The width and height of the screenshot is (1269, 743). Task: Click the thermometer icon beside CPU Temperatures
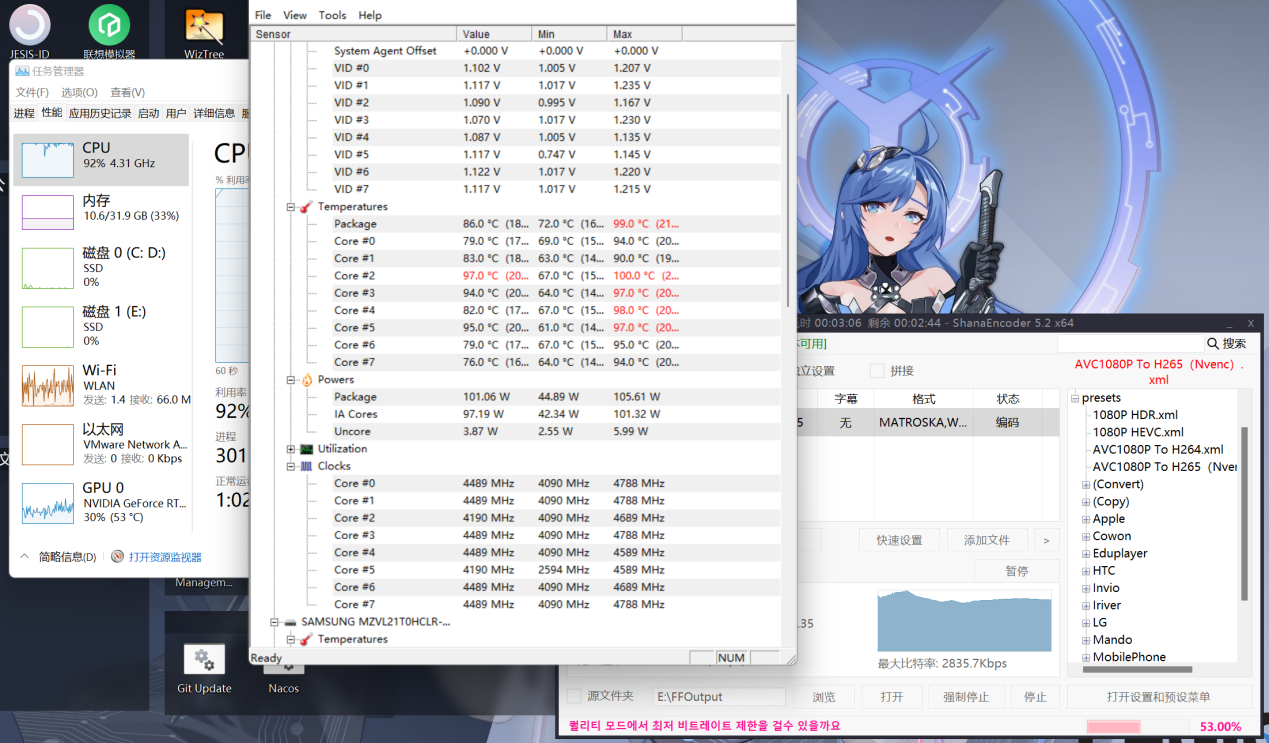306,207
